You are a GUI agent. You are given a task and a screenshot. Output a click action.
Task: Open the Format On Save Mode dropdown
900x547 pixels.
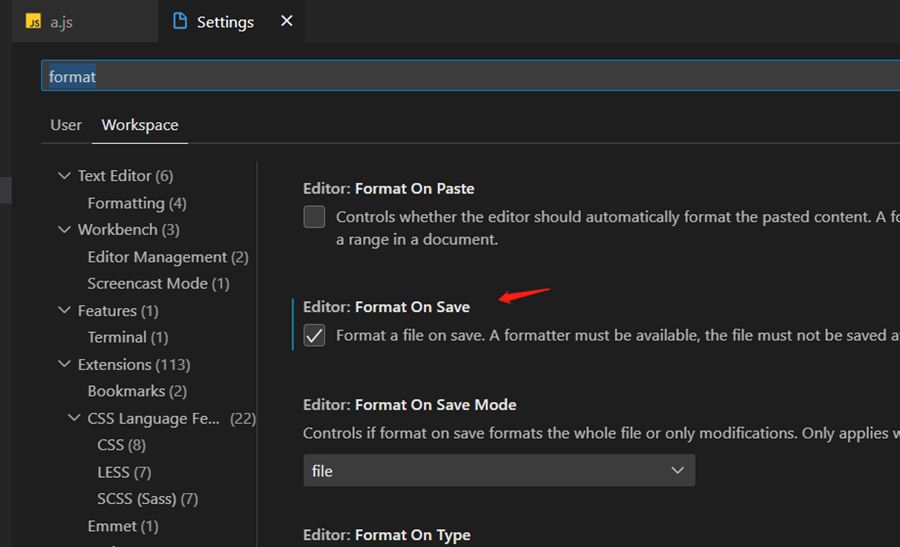click(498, 470)
